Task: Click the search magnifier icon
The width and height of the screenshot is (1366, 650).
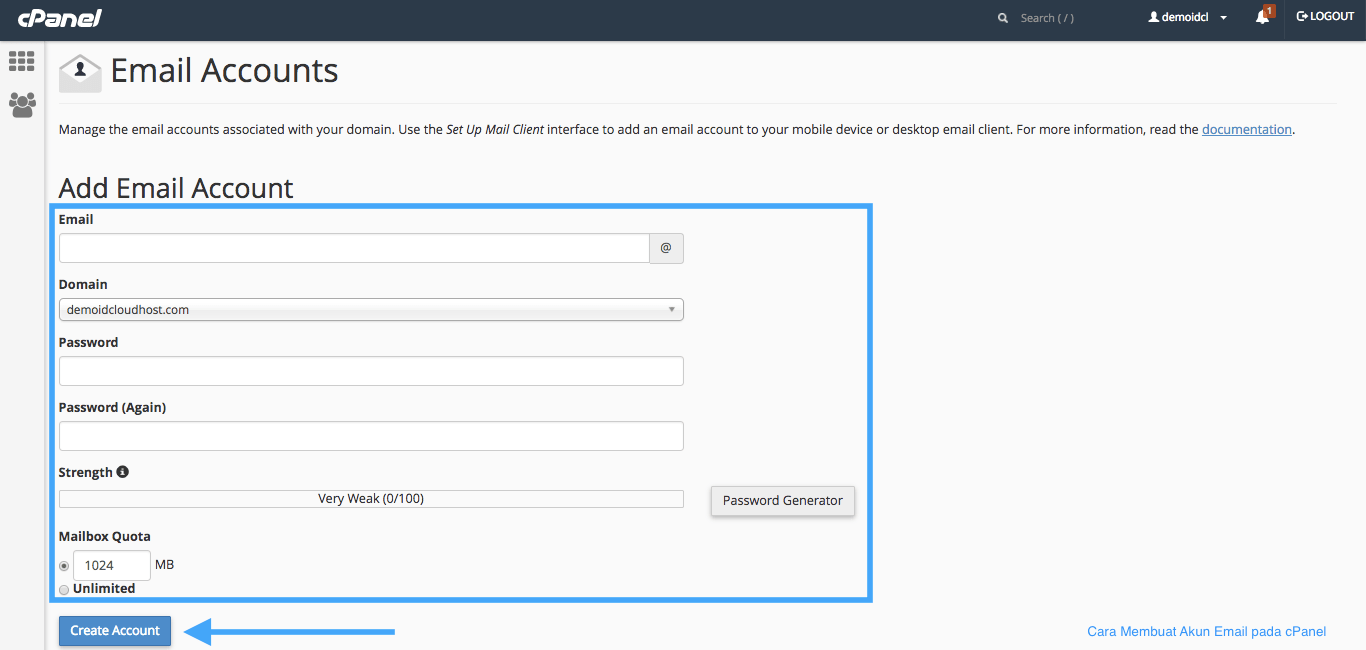Action: click(x=1002, y=17)
